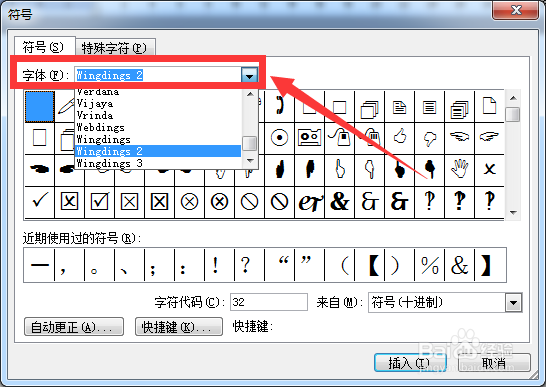The height and width of the screenshot is (387, 546).
Task: Focus the 字符代码 character code field
Action: point(269,302)
